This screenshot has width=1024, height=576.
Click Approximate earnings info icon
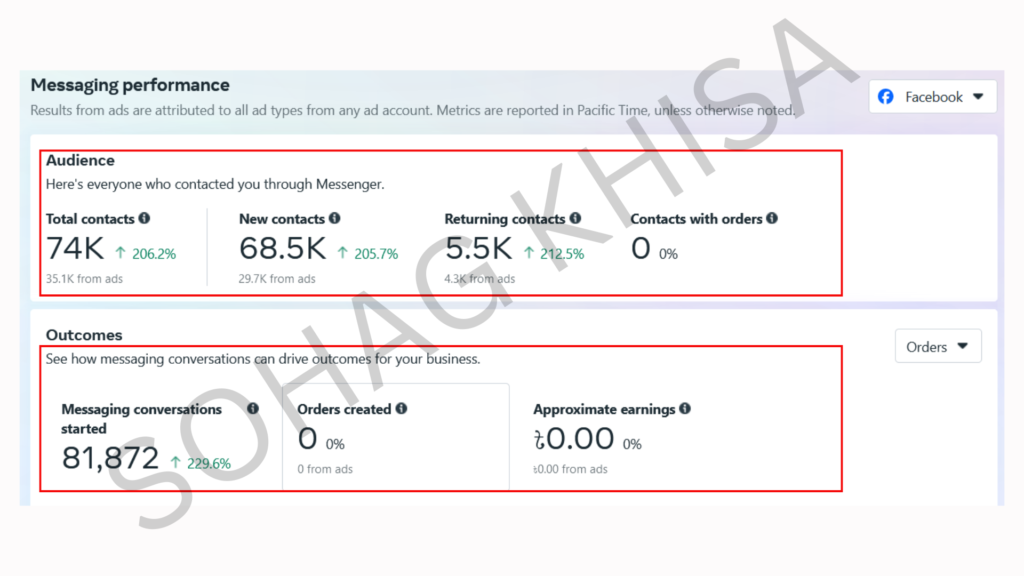pyautogui.click(x=684, y=409)
